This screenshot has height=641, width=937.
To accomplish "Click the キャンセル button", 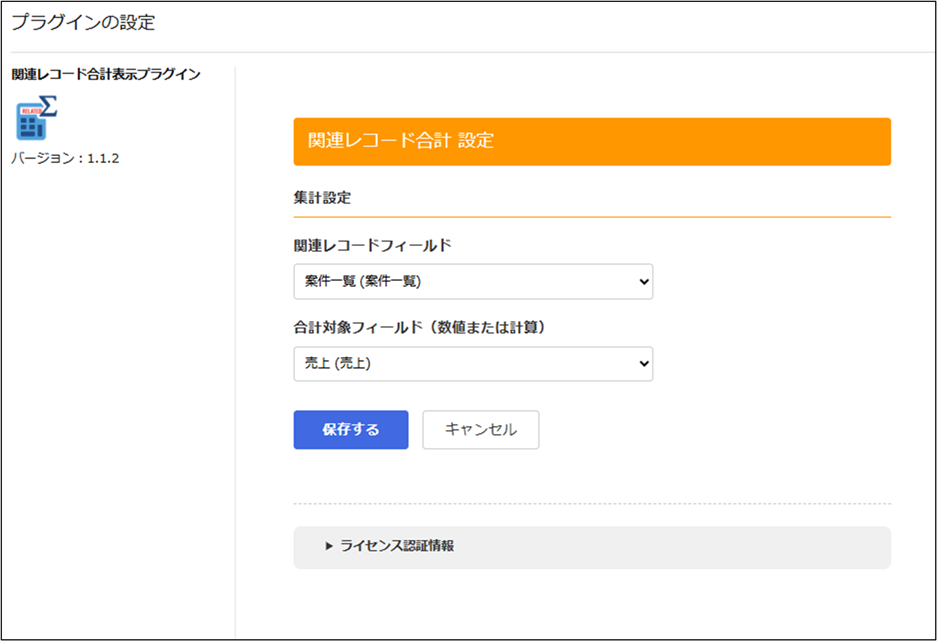I will (x=480, y=430).
